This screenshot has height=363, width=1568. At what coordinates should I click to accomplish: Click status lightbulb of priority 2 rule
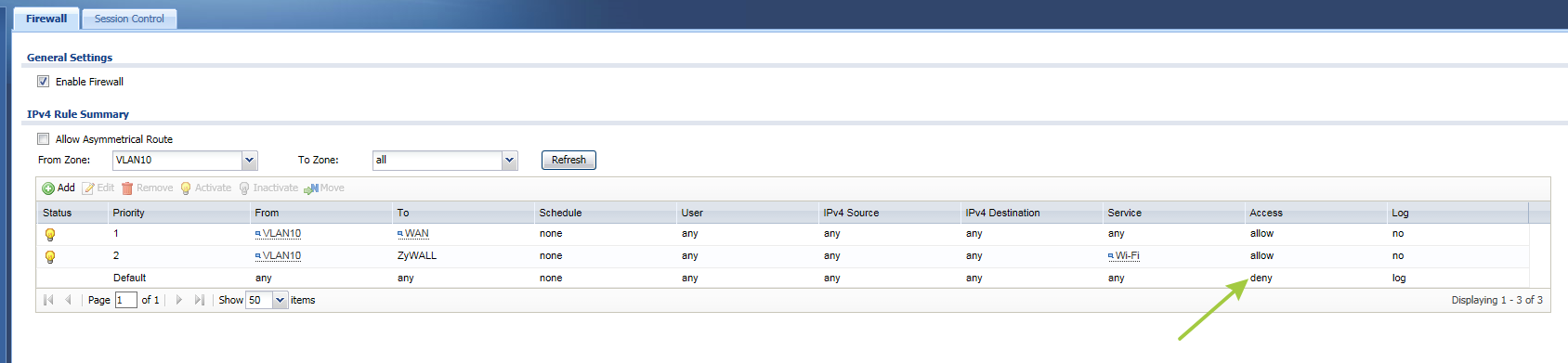(50, 257)
